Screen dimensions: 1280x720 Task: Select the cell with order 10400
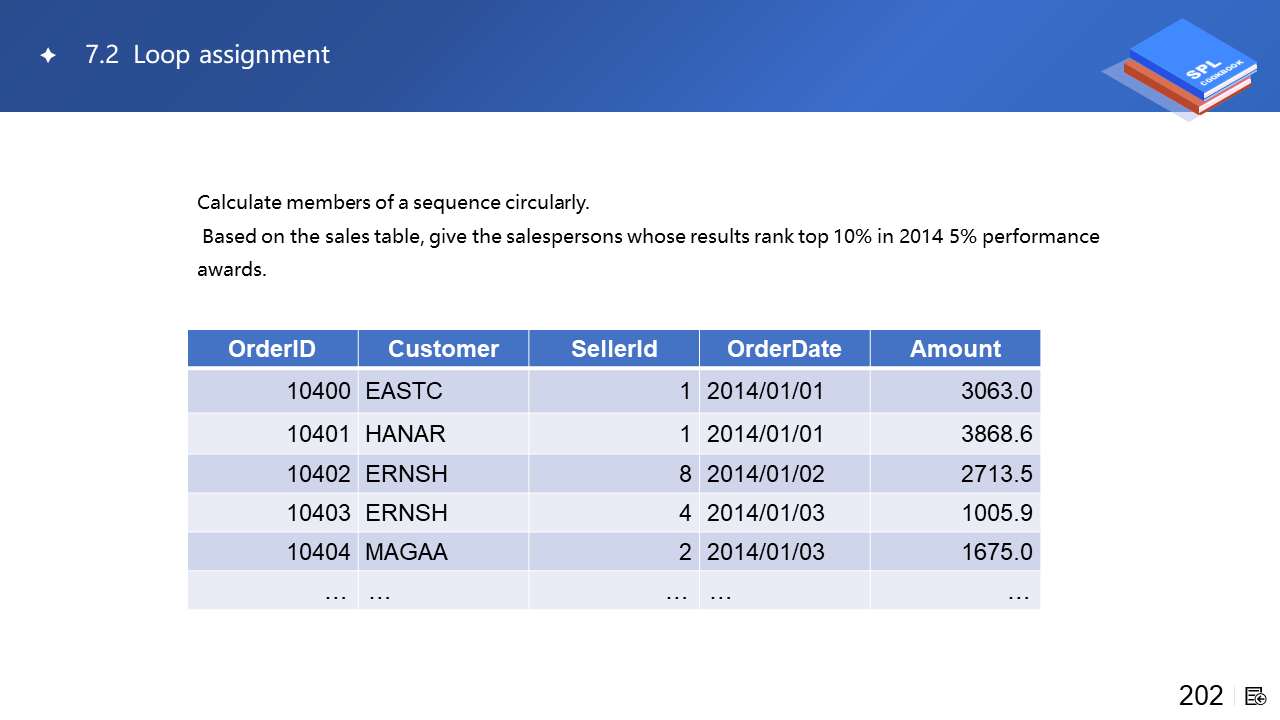click(318, 391)
